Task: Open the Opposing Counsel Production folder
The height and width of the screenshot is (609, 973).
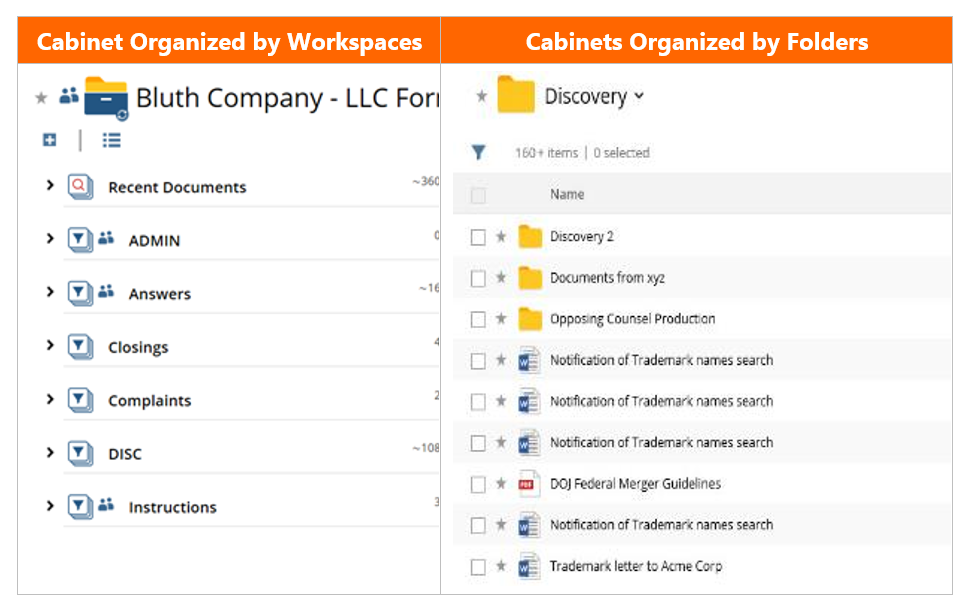Action: click(x=632, y=319)
